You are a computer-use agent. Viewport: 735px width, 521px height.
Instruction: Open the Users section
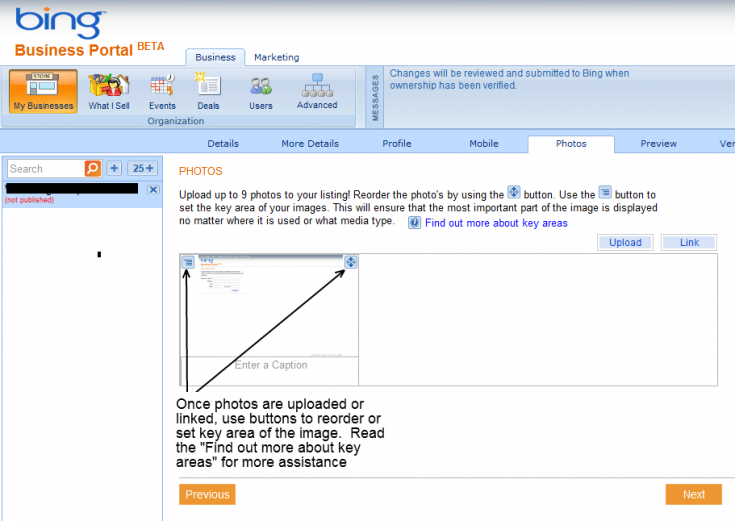click(x=261, y=93)
